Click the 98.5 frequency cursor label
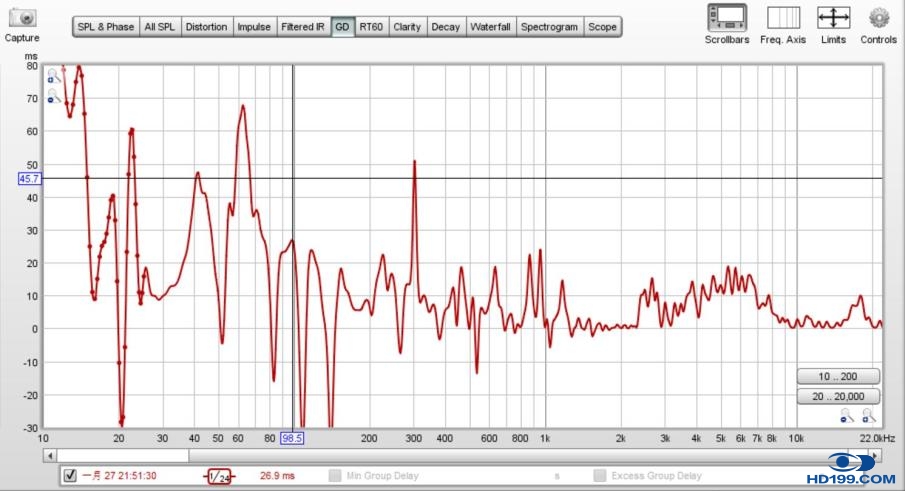This screenshot has width=905, height=491. pos(292,438)
